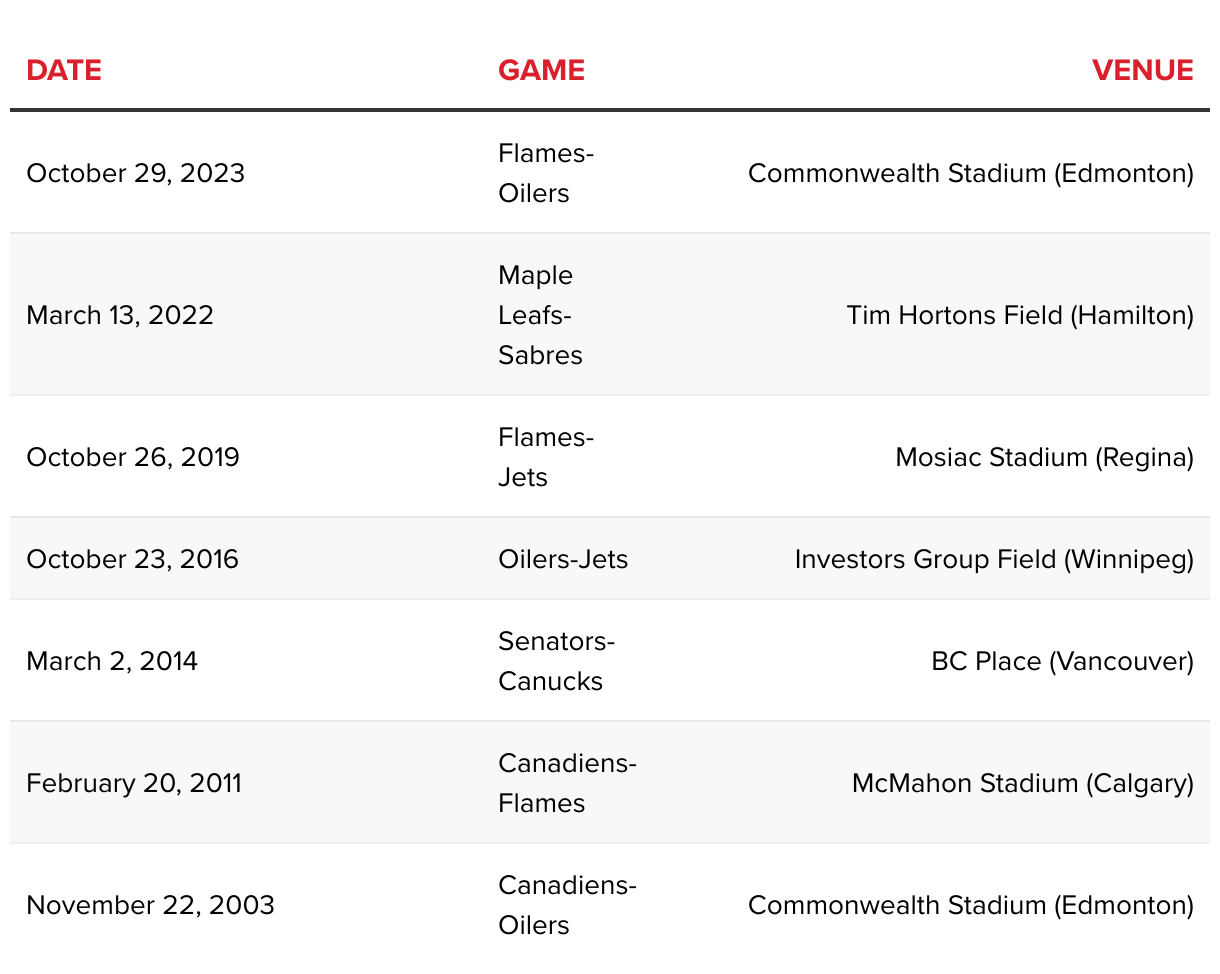The width and height of the screenshot is (1220, 974).
Task: Click Investors Group Field (Winnipeg) venue
Action: 994,558
